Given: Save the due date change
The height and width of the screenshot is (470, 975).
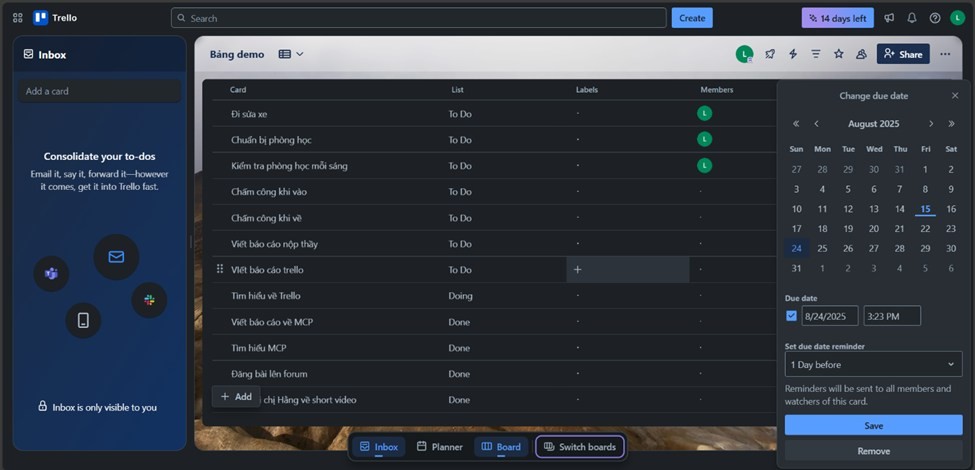Looking at the screenshot, I should tap(873, 425).
